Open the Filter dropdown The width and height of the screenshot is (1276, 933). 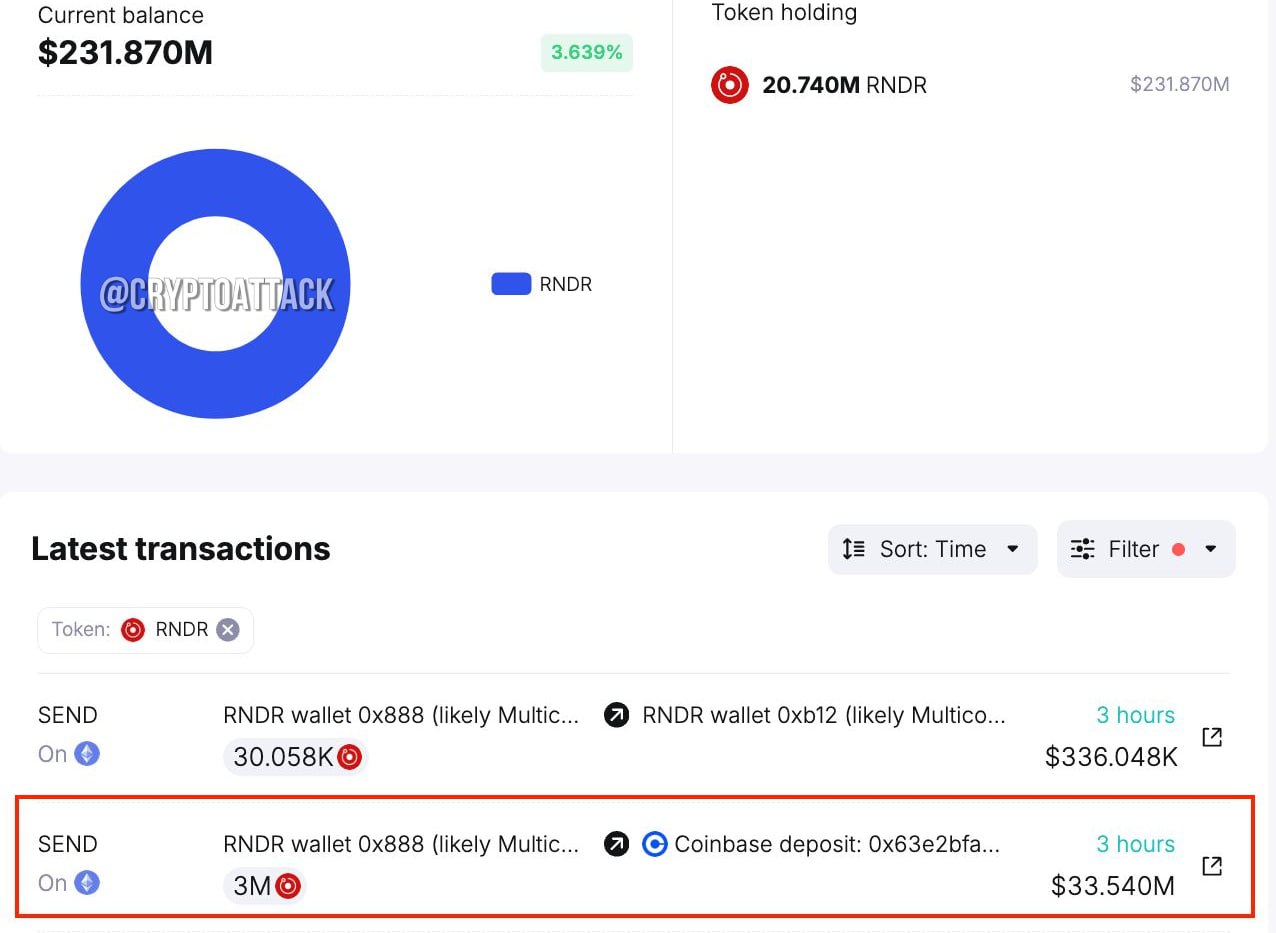point(1146,549)
